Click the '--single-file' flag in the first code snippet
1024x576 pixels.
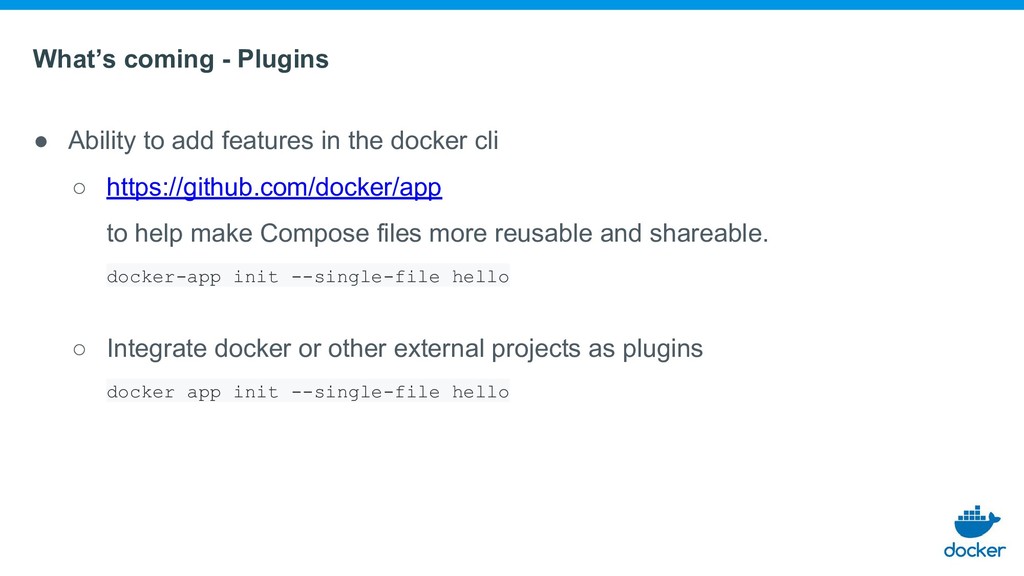click(366, 276)
